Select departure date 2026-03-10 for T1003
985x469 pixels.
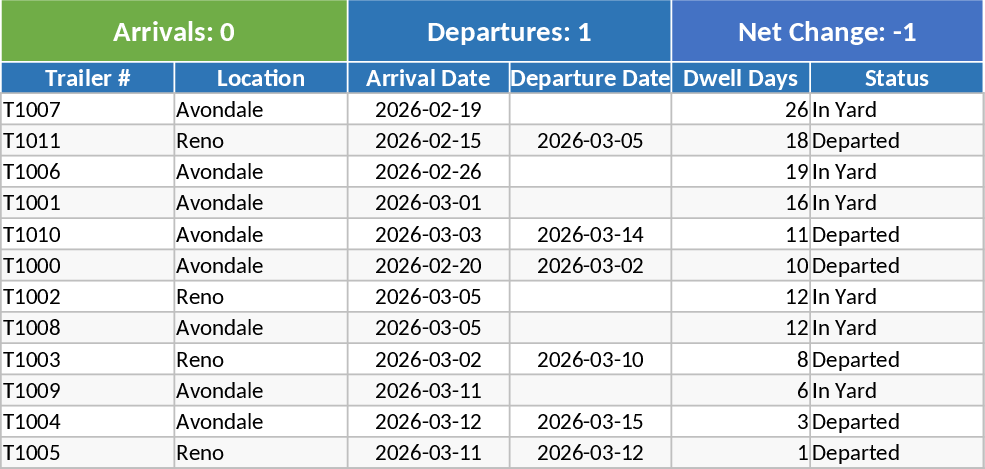click(x=590, y=359)
